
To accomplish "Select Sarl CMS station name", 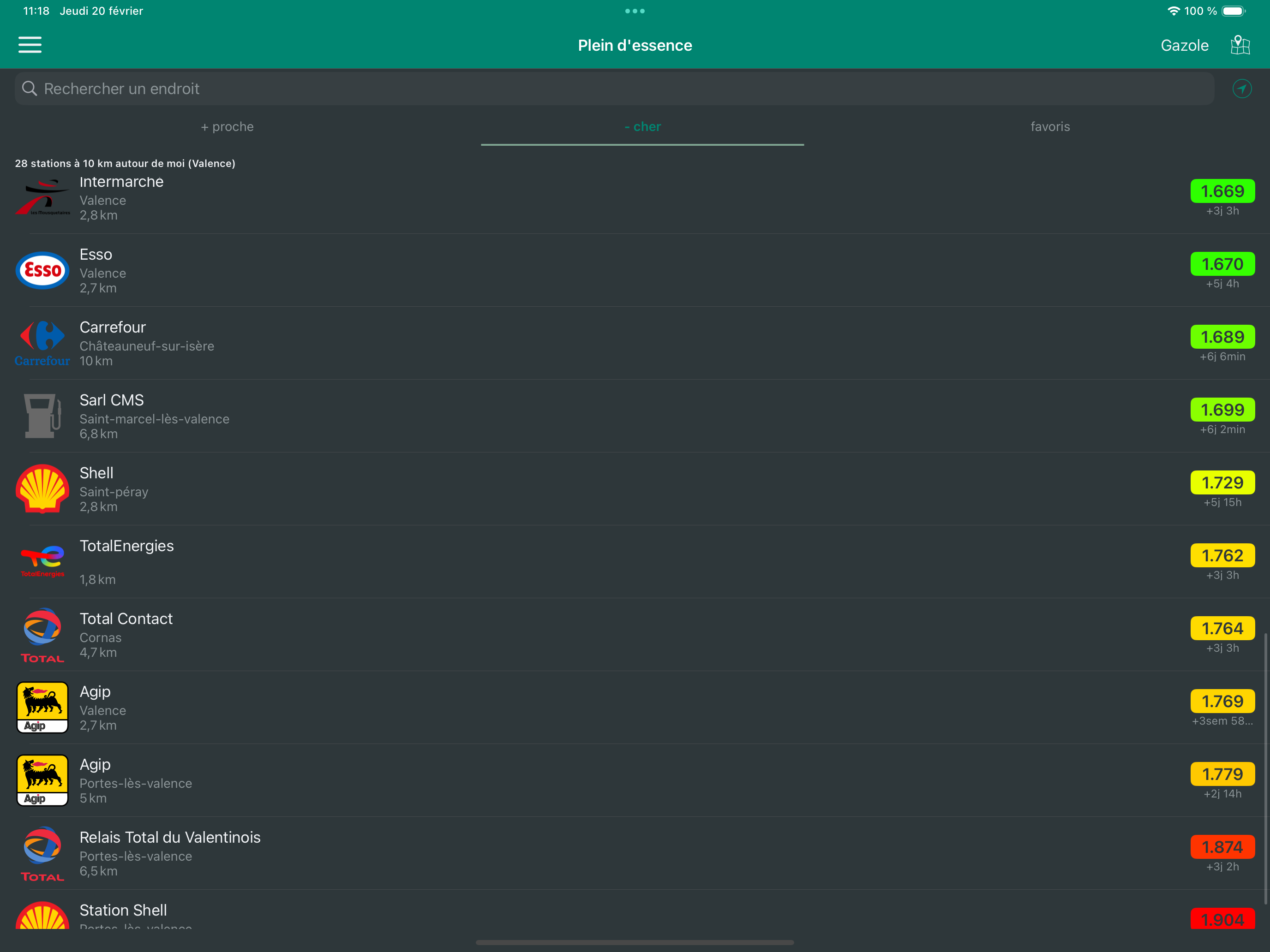I will click(111, 400).
